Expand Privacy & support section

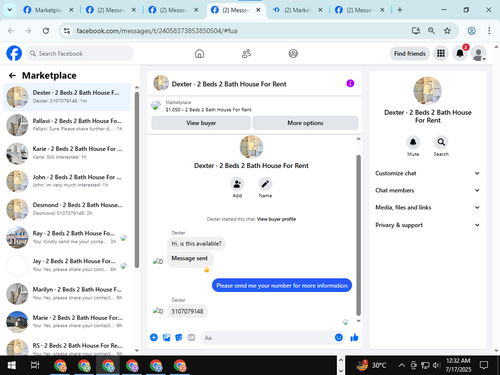point(428,225)
